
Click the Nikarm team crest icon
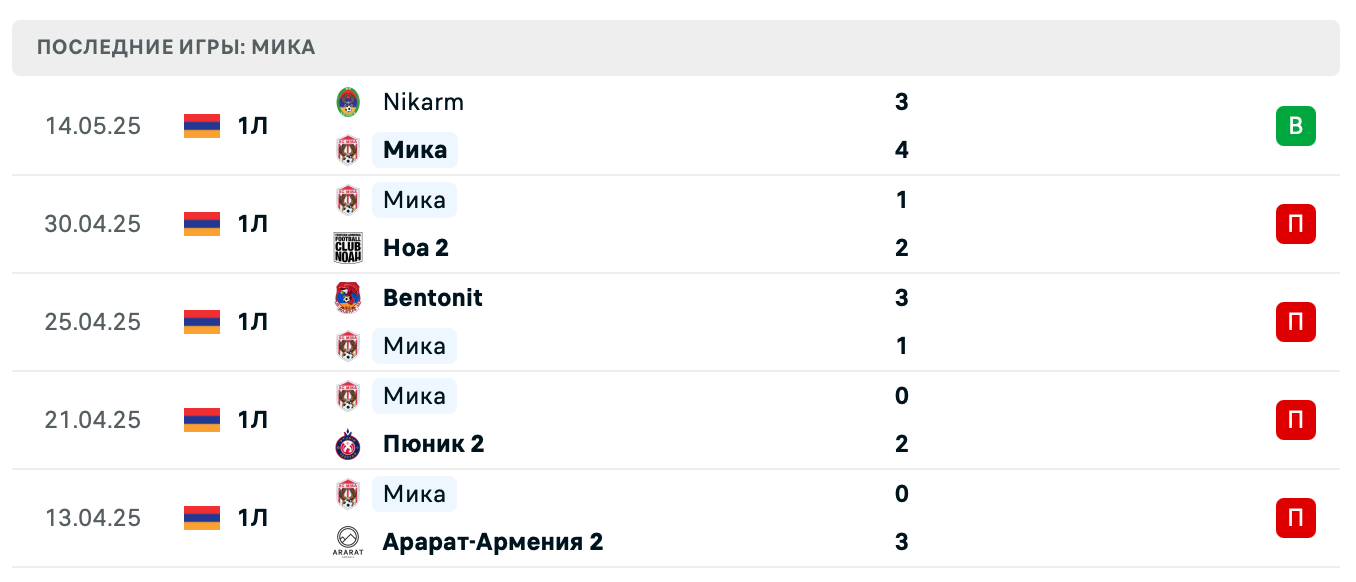(x=347, y=102)
